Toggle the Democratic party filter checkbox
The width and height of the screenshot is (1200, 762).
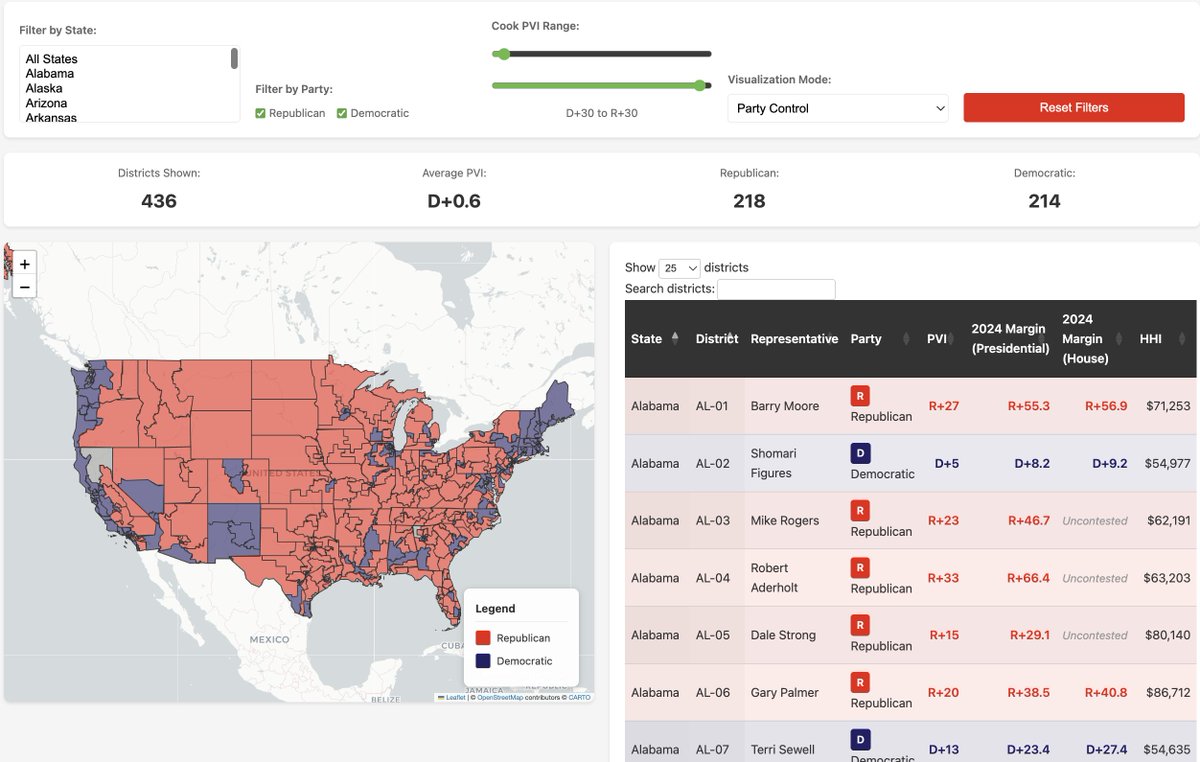pyautogui.click(x=342, y=113)
